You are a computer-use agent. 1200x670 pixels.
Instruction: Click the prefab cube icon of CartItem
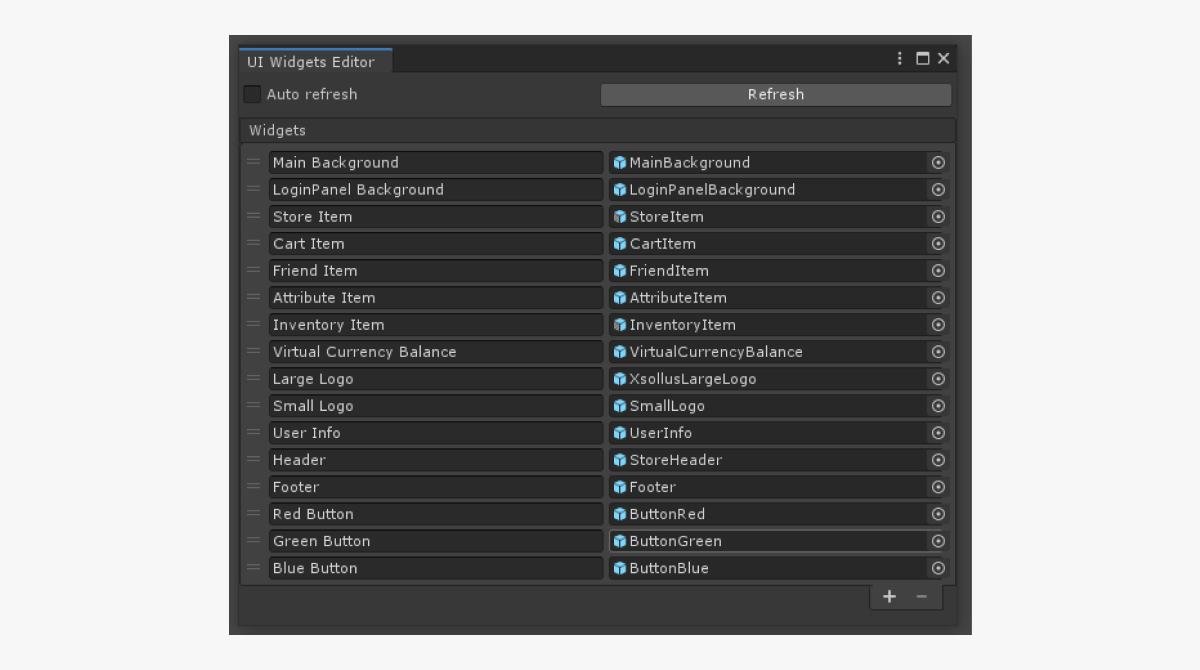pyautogui.click(x=620, y=244)
